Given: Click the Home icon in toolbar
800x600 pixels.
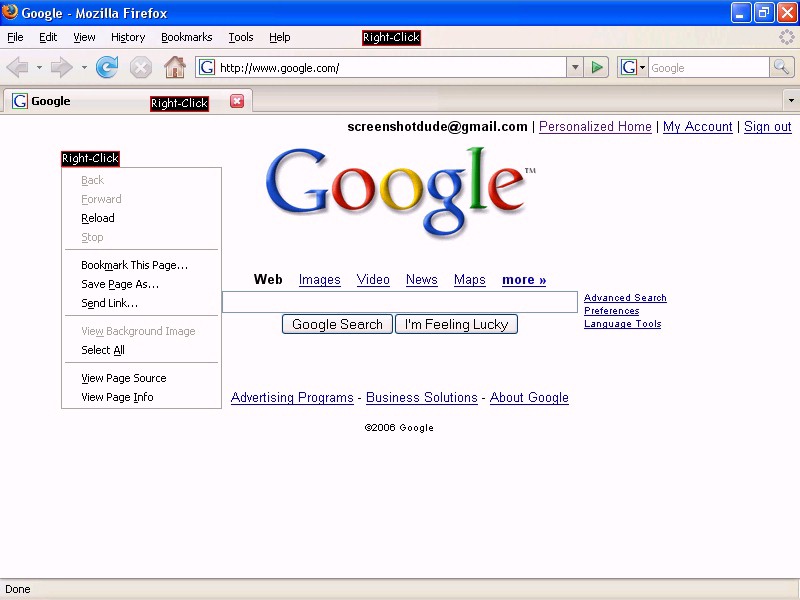Looking at the screenshot, I should pyautogui.click(x=174, y=68).
